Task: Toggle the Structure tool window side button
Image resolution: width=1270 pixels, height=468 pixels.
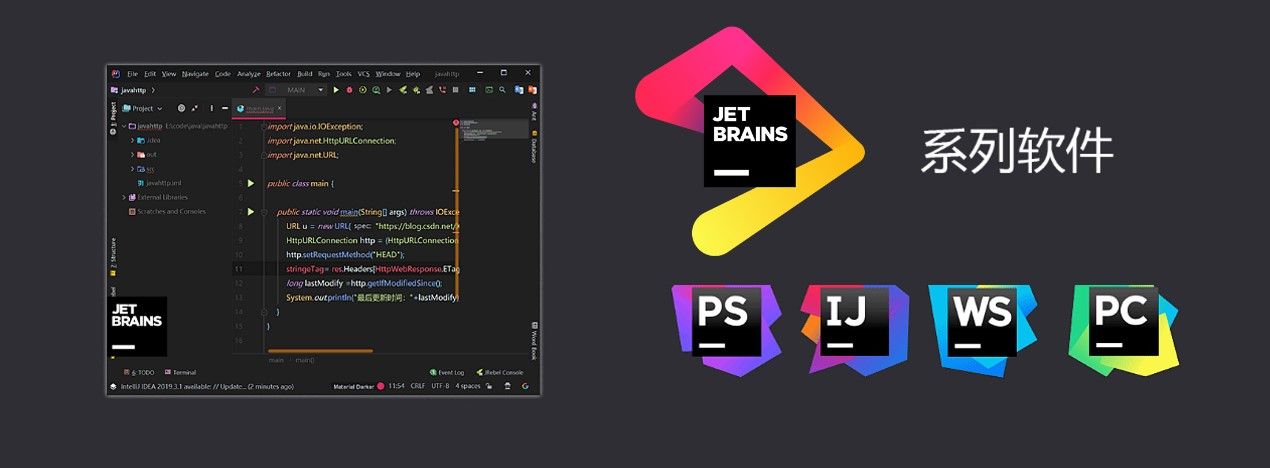Action: (x=113, y=256)
